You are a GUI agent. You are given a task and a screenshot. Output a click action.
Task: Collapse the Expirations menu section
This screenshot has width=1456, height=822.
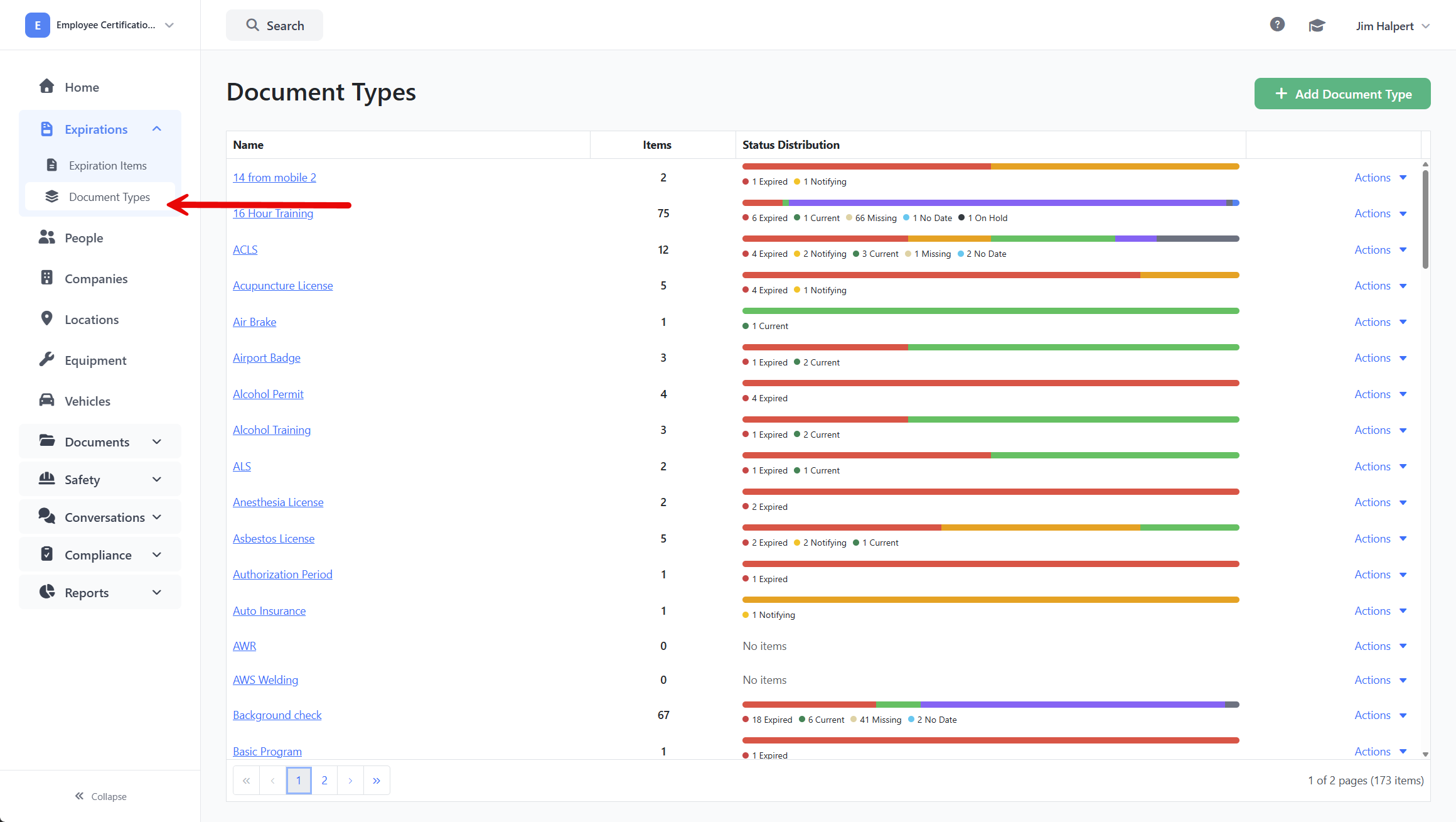click(x=157, y=129)
